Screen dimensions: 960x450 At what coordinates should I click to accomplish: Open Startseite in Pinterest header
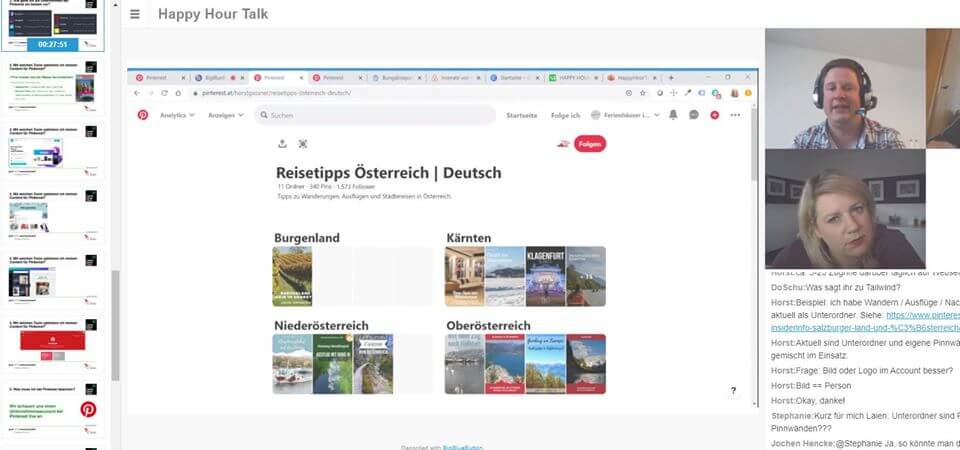pyautogui.click(x=522, y=115)
